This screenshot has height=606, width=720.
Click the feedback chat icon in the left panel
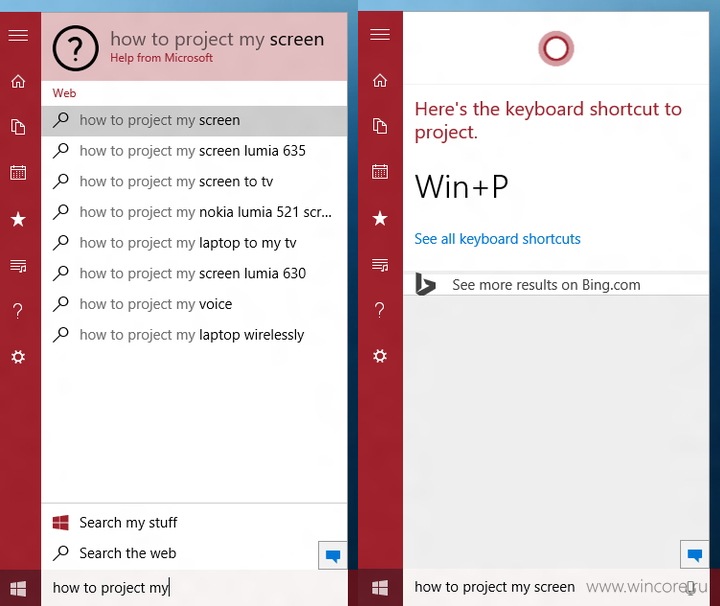coord(332,556)
